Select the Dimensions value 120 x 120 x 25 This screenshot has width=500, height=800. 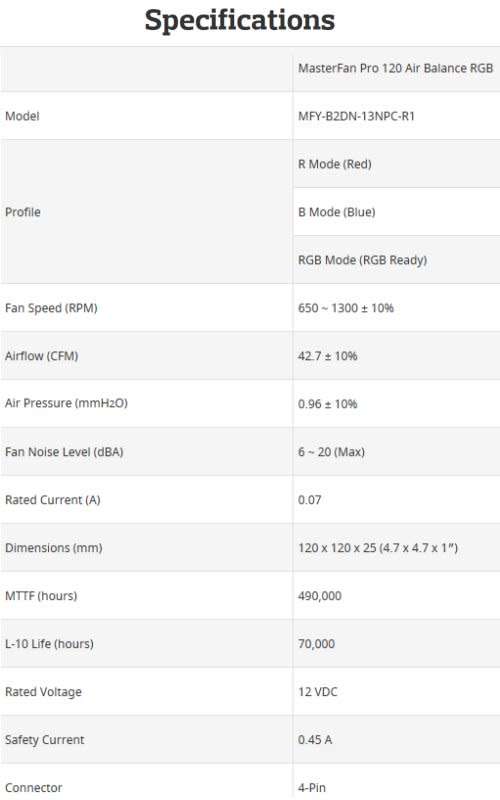378,548
